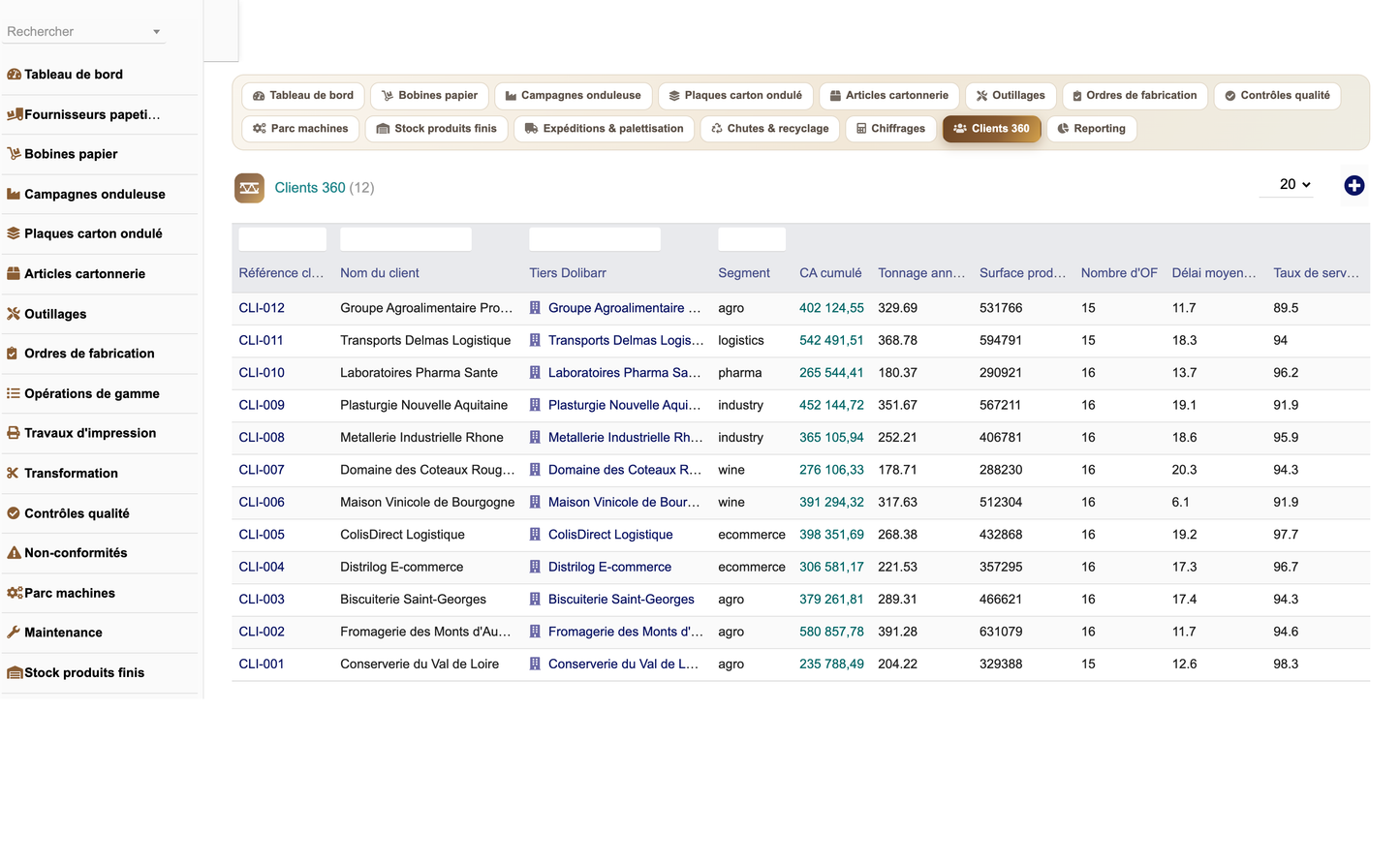Open the Stock produits finis top tab

tap(436, 129)
